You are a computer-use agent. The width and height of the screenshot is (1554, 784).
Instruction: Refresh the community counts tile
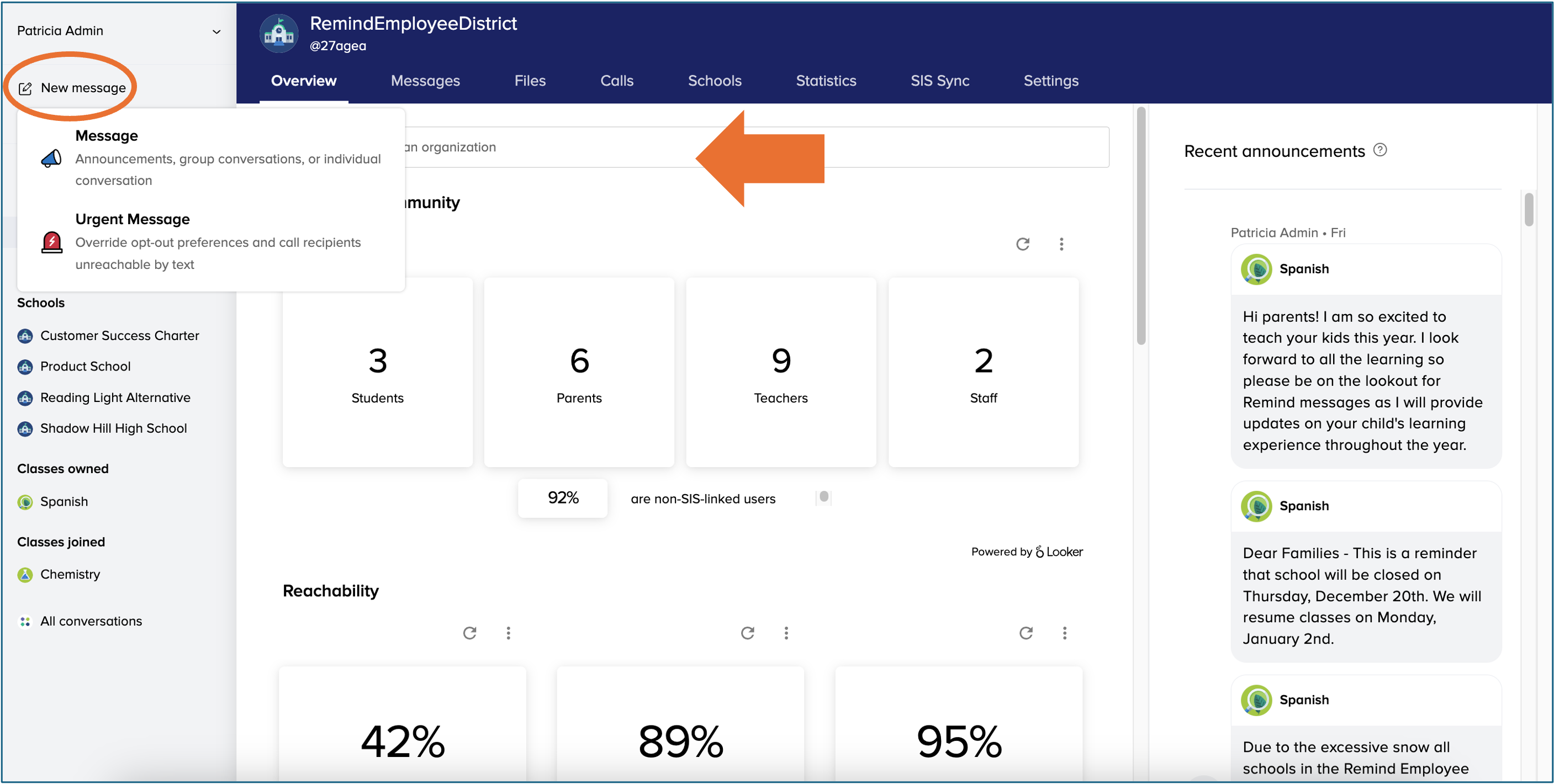coord(1023,244)
